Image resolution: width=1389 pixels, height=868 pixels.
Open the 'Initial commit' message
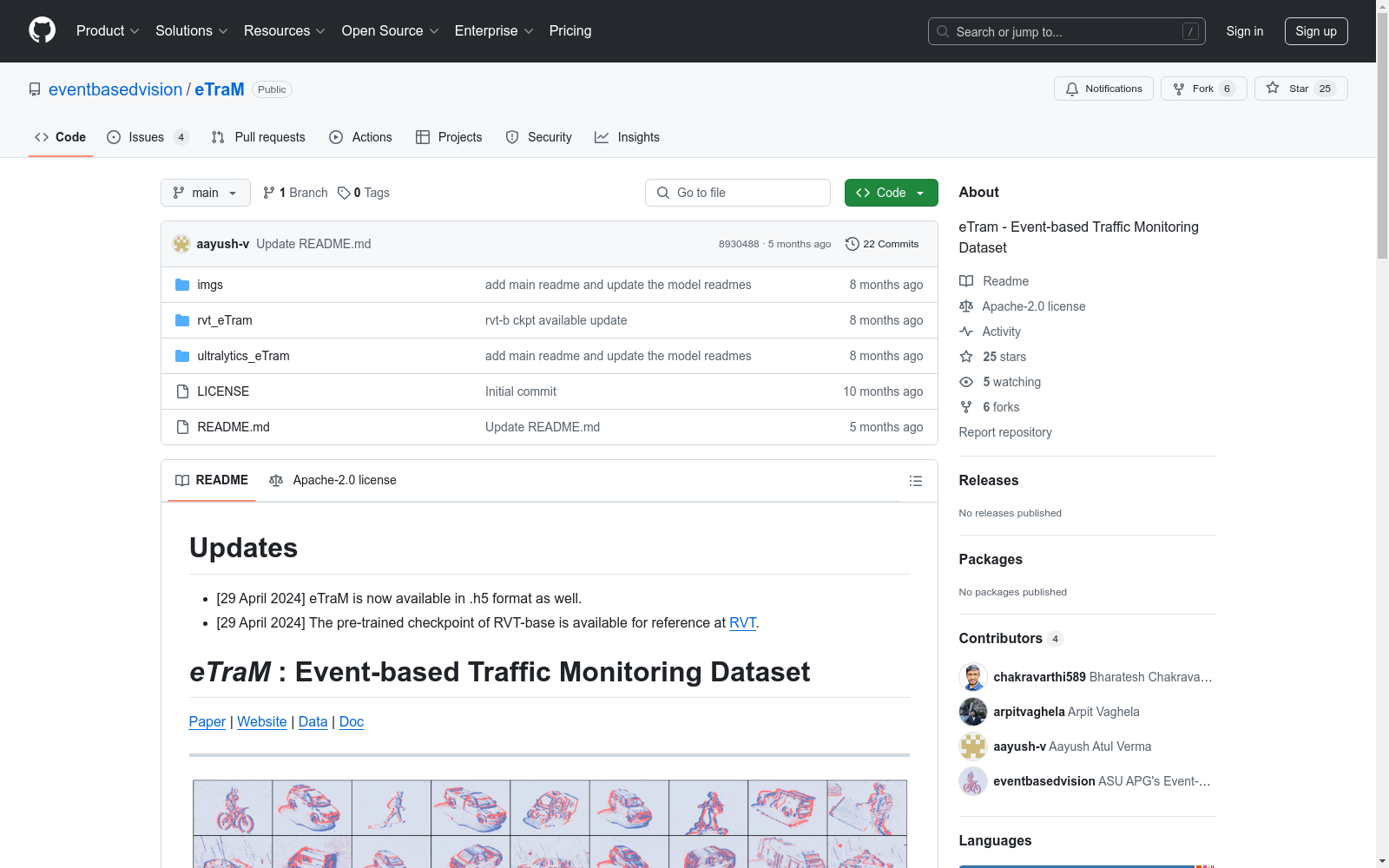point(521,391)
